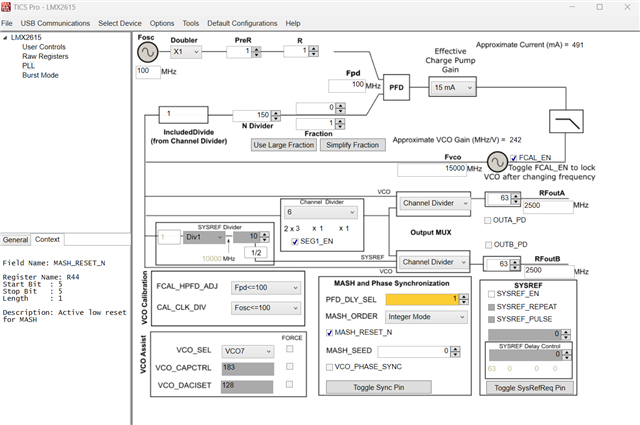Select Burst Mode in the tree
The width and height of the screenshot is (640, 425).
(x=40, y=75)
